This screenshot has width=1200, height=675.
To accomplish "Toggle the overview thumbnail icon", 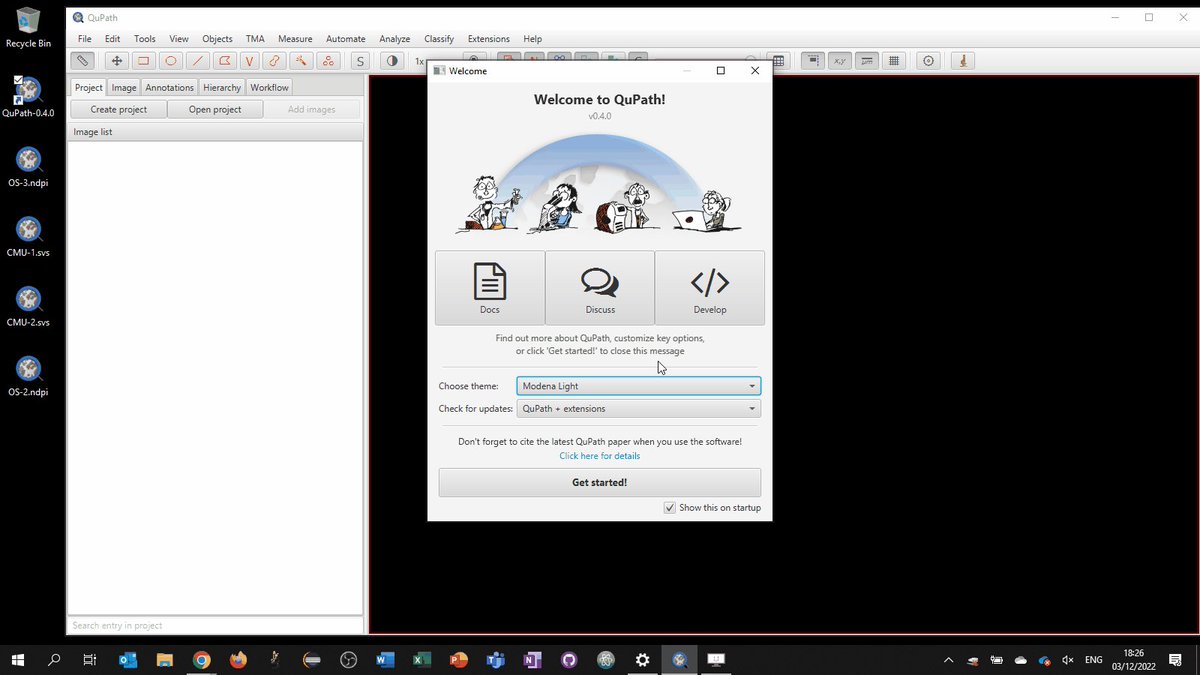I will pyautogui.click(x=814, y=61).
